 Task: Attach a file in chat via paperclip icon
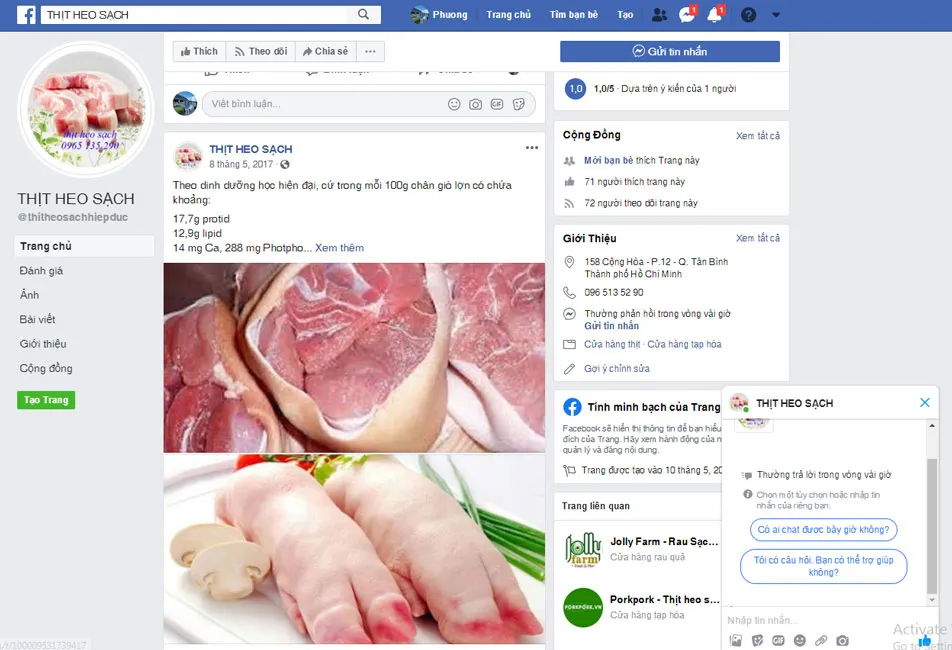coord(823,640)
